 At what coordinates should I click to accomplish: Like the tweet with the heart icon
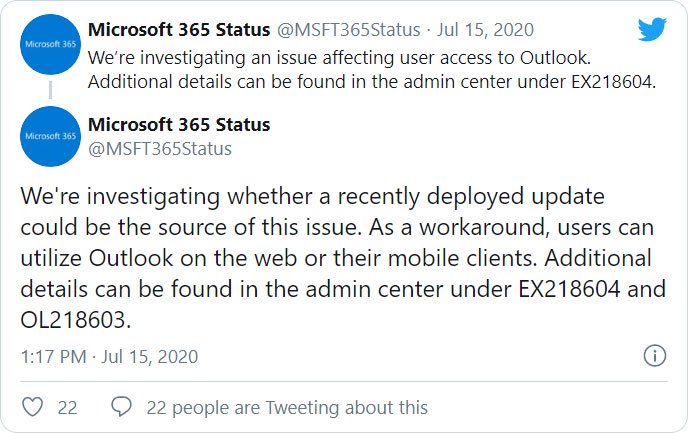click(33, 407)
